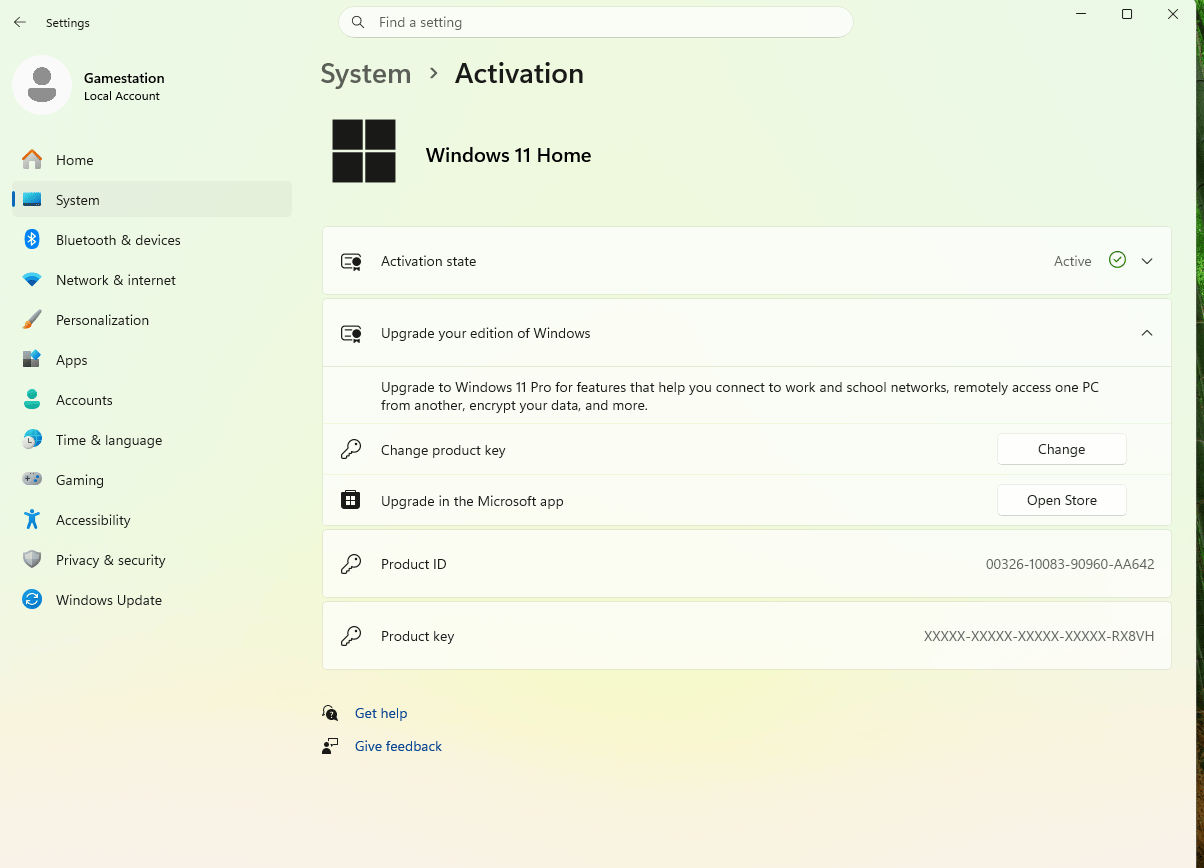Click the Product ID key icon
Image resolution: width=1204 pixels, height=868 pixels.
[351, 564]
